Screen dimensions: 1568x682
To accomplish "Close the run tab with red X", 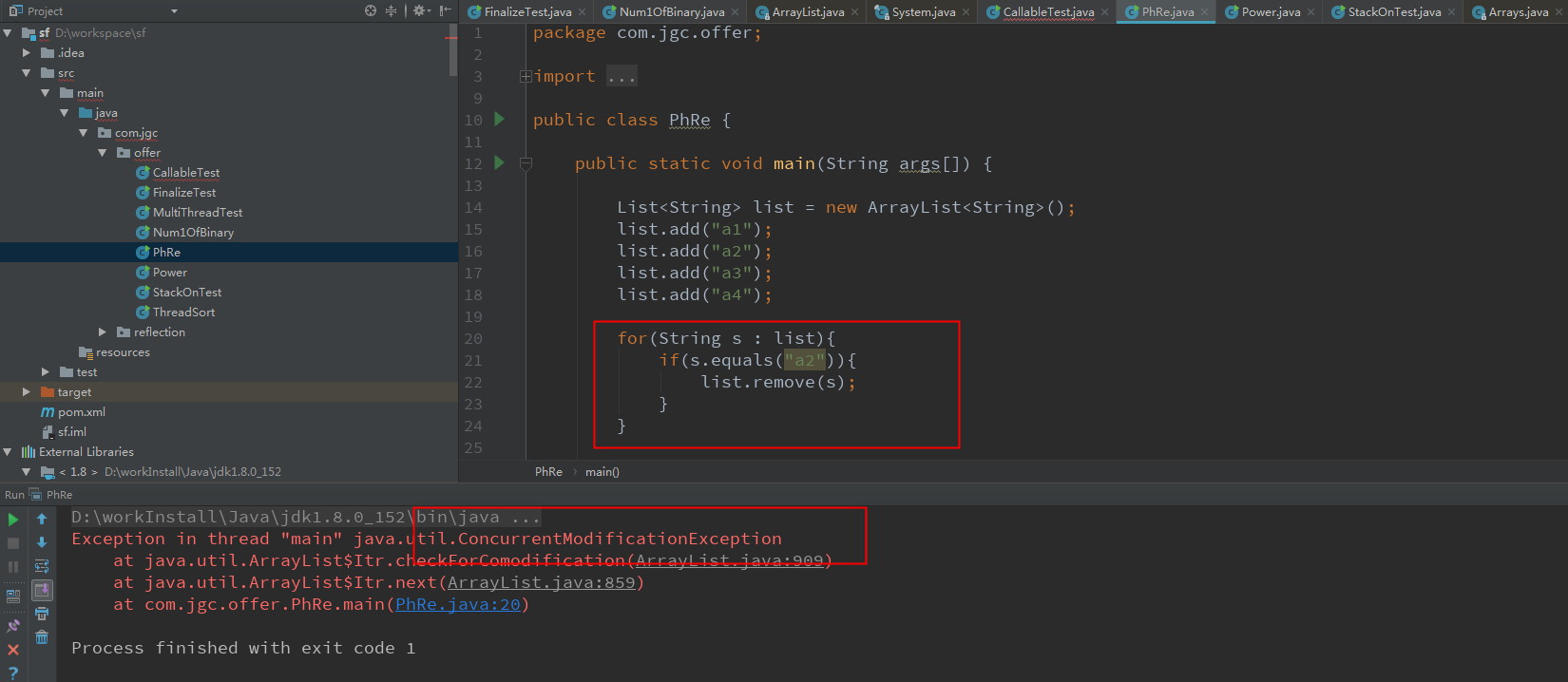I will click(13, 650).
